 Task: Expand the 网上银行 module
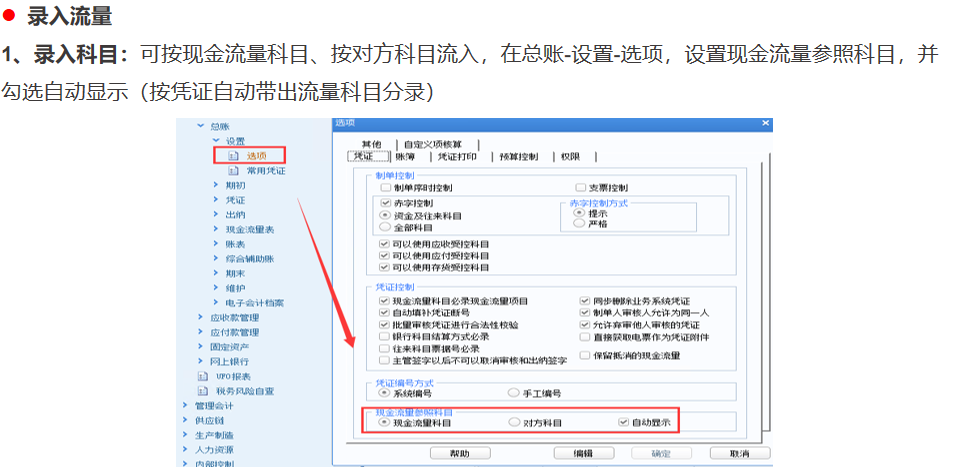coord(201,361)
